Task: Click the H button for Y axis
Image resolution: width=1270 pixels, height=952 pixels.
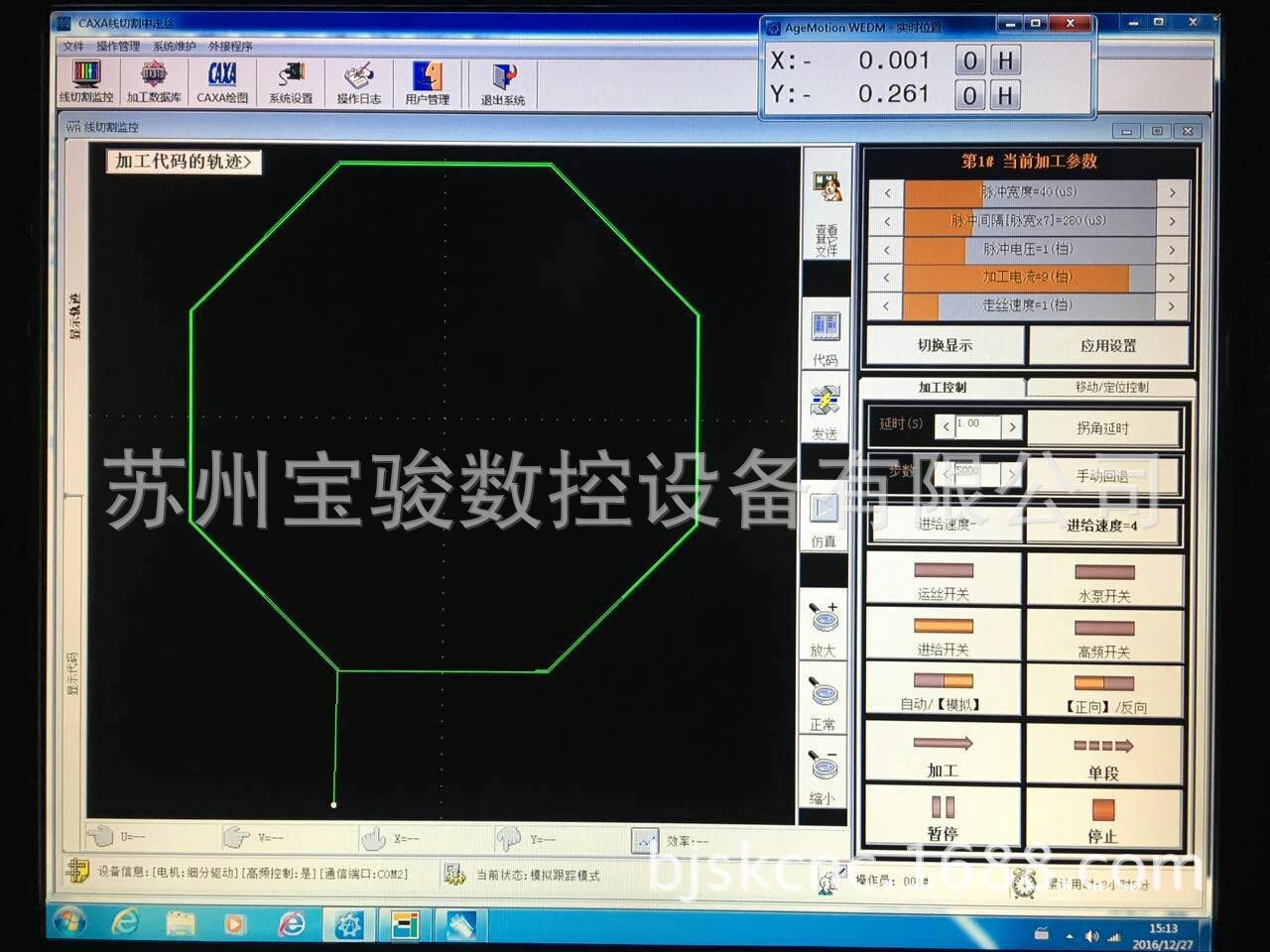Action: (1005, 95)
